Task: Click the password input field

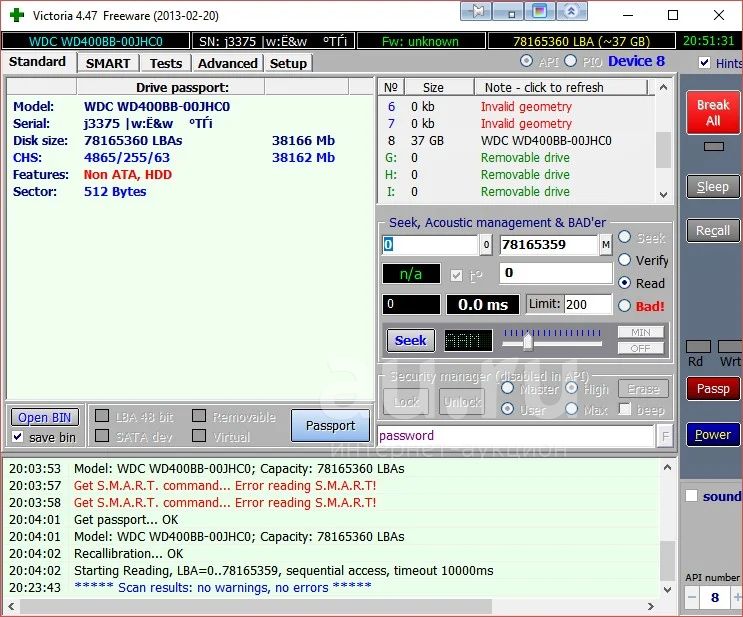Action: [x=516, y=436]
